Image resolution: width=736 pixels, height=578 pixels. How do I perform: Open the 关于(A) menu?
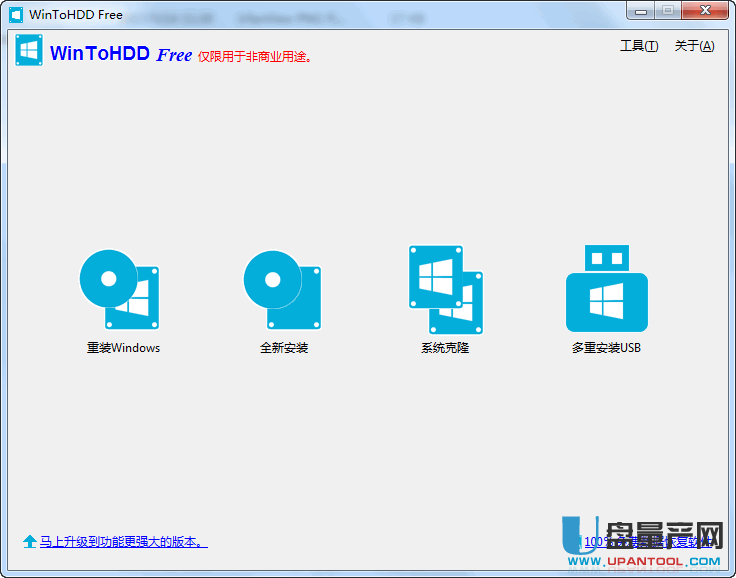click(x=694, y=46)
